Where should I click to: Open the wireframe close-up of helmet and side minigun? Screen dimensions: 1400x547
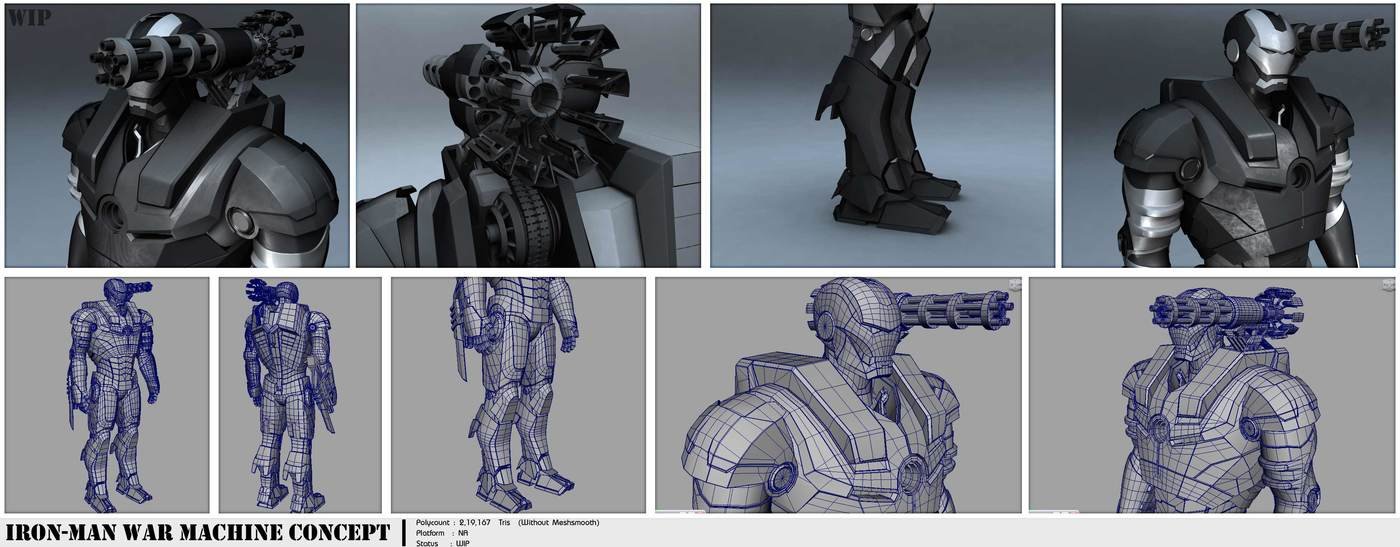coord(838,395)
